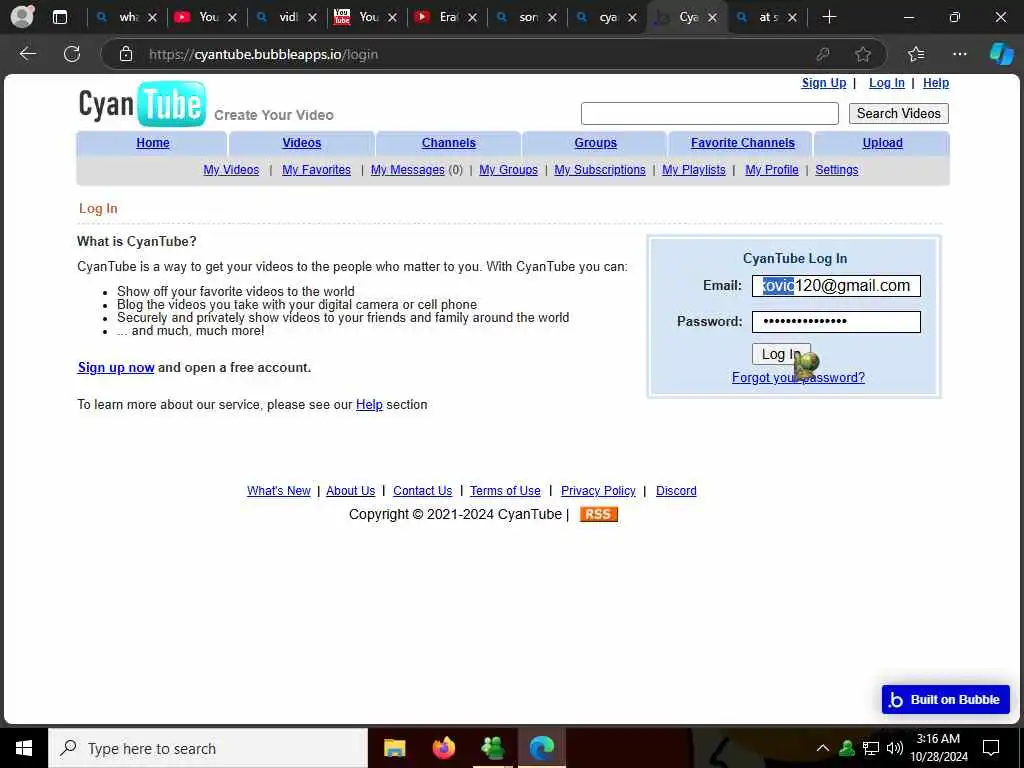This screenshot has height=768, width=1024.
Task: Close the active CyanTube tab
Action: click(x=712, y=18)
